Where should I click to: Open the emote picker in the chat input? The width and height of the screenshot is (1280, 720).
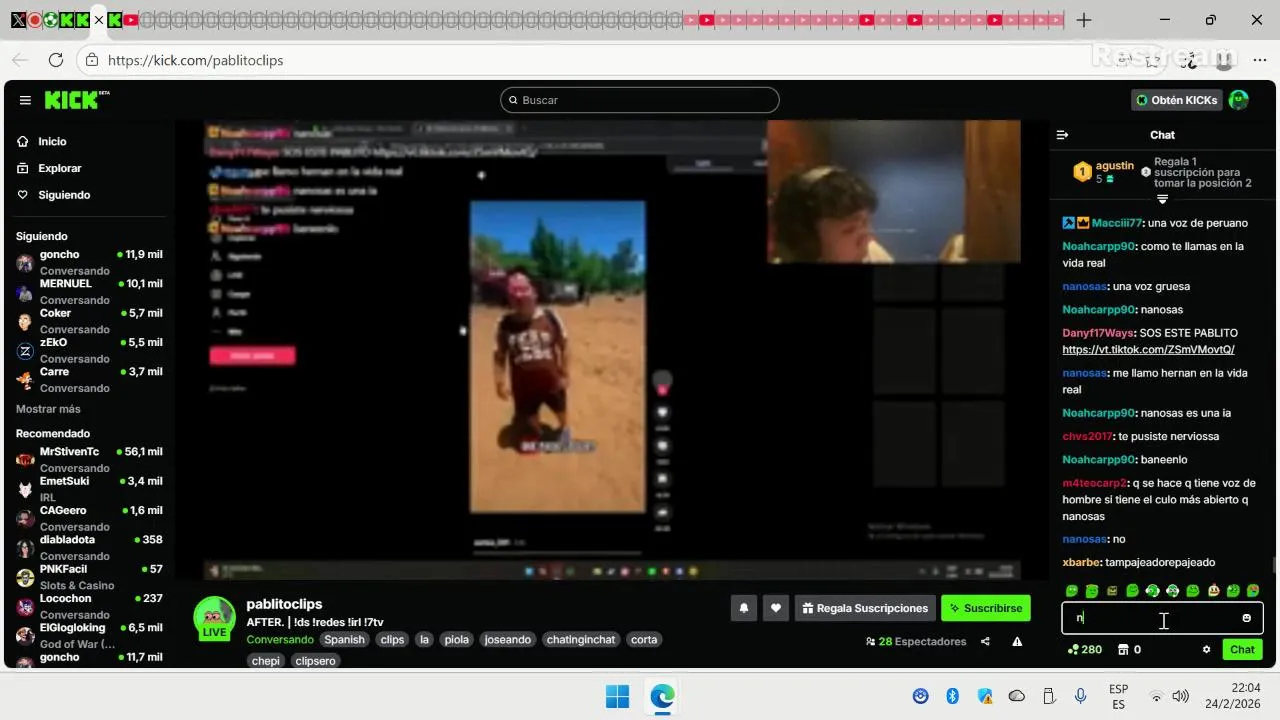1246,618
